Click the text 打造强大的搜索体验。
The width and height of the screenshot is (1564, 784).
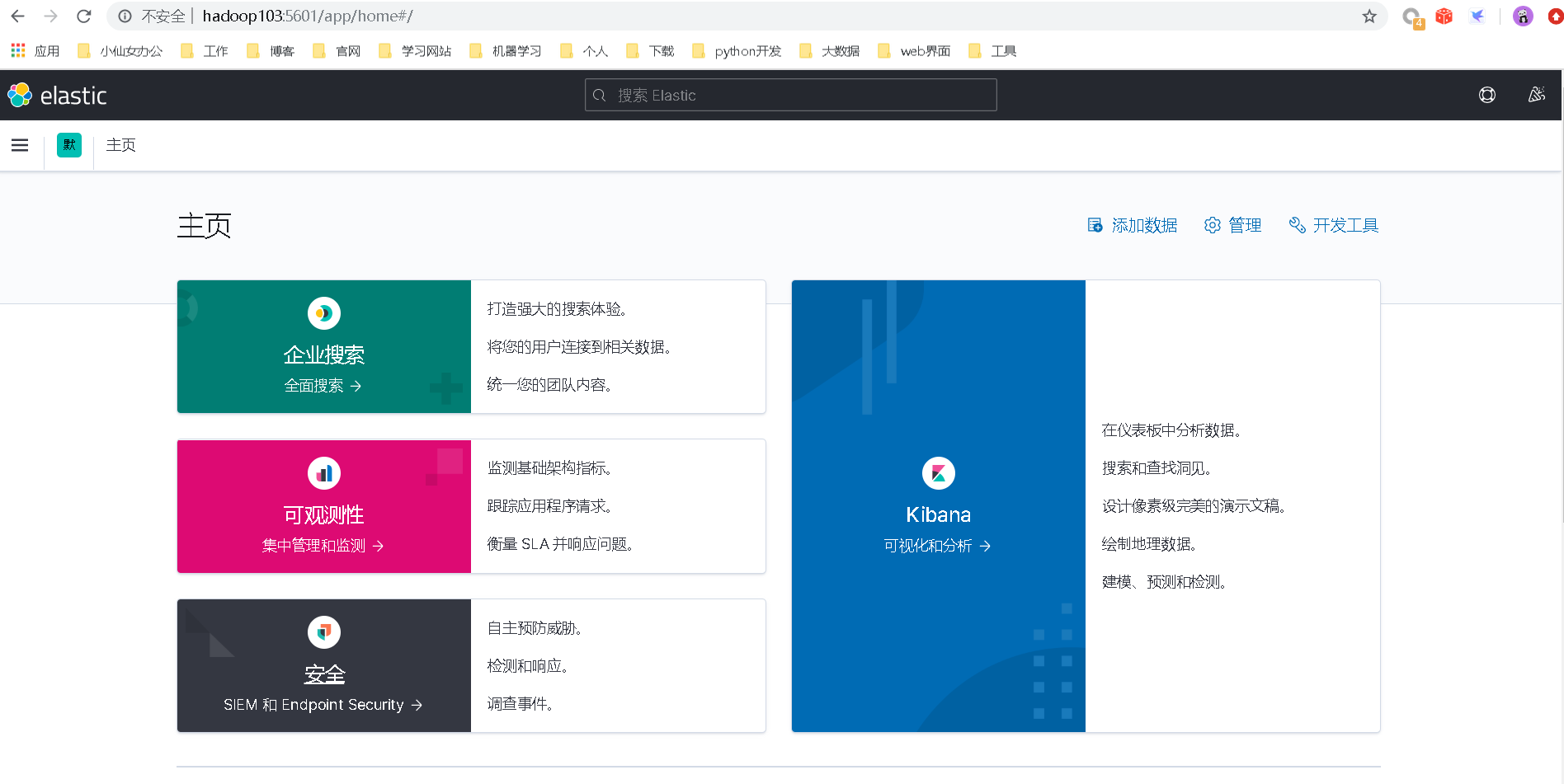click(x=558, y=309)
